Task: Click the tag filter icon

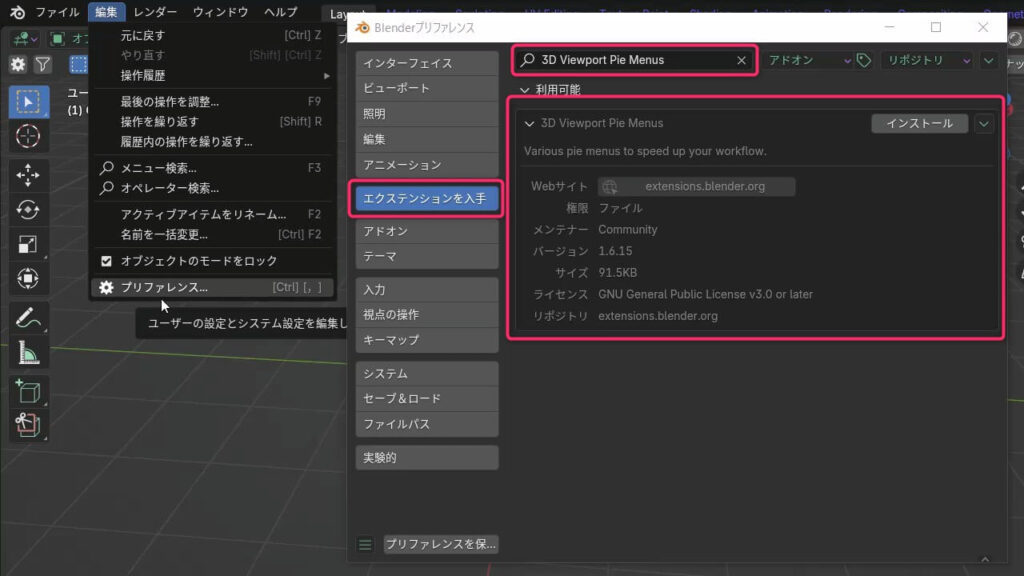Action: coord(863,60)
